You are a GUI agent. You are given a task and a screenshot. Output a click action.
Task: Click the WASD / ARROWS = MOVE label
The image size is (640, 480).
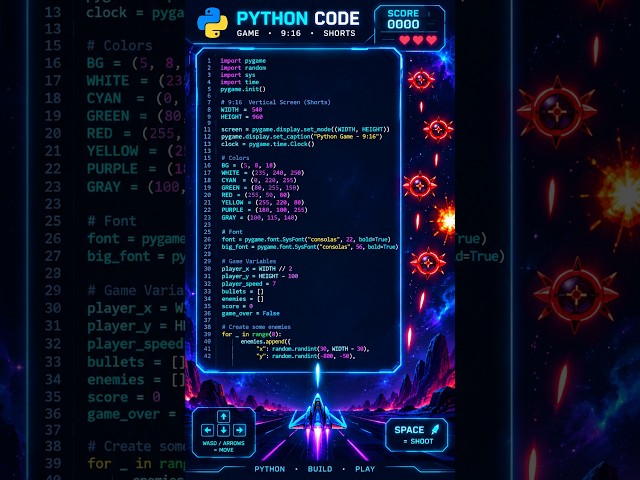pyautogui.click(x=223, y=446)
